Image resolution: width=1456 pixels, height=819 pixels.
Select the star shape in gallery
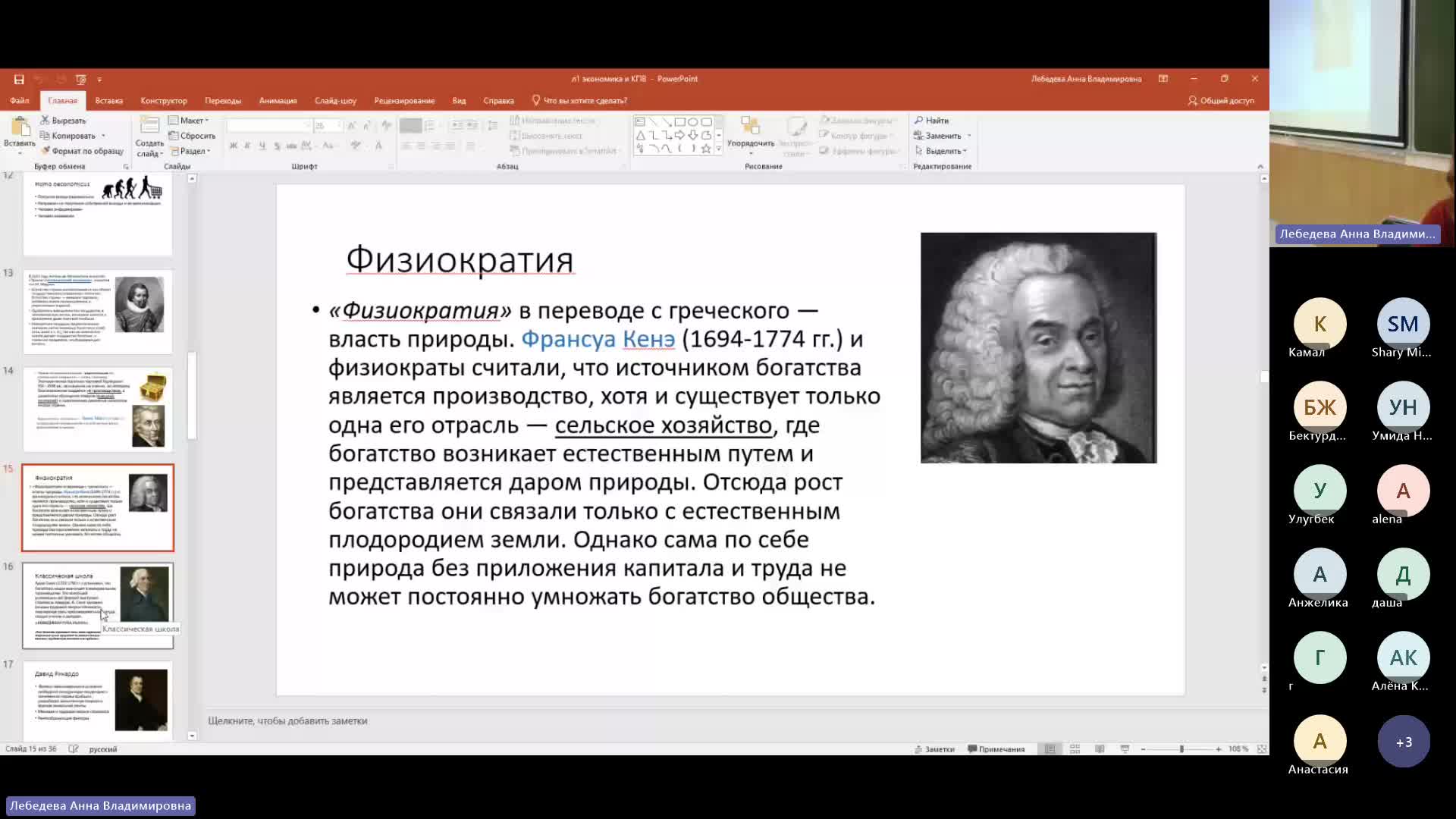pos(706,149)
